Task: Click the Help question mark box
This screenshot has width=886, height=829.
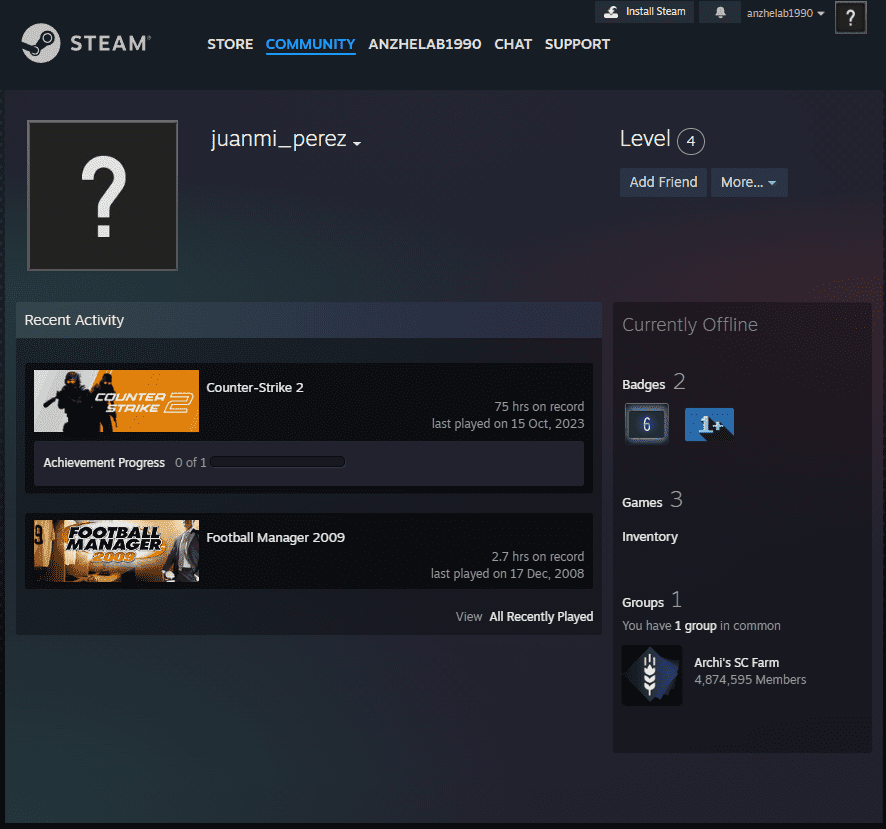Action: [x=850, y=17]
